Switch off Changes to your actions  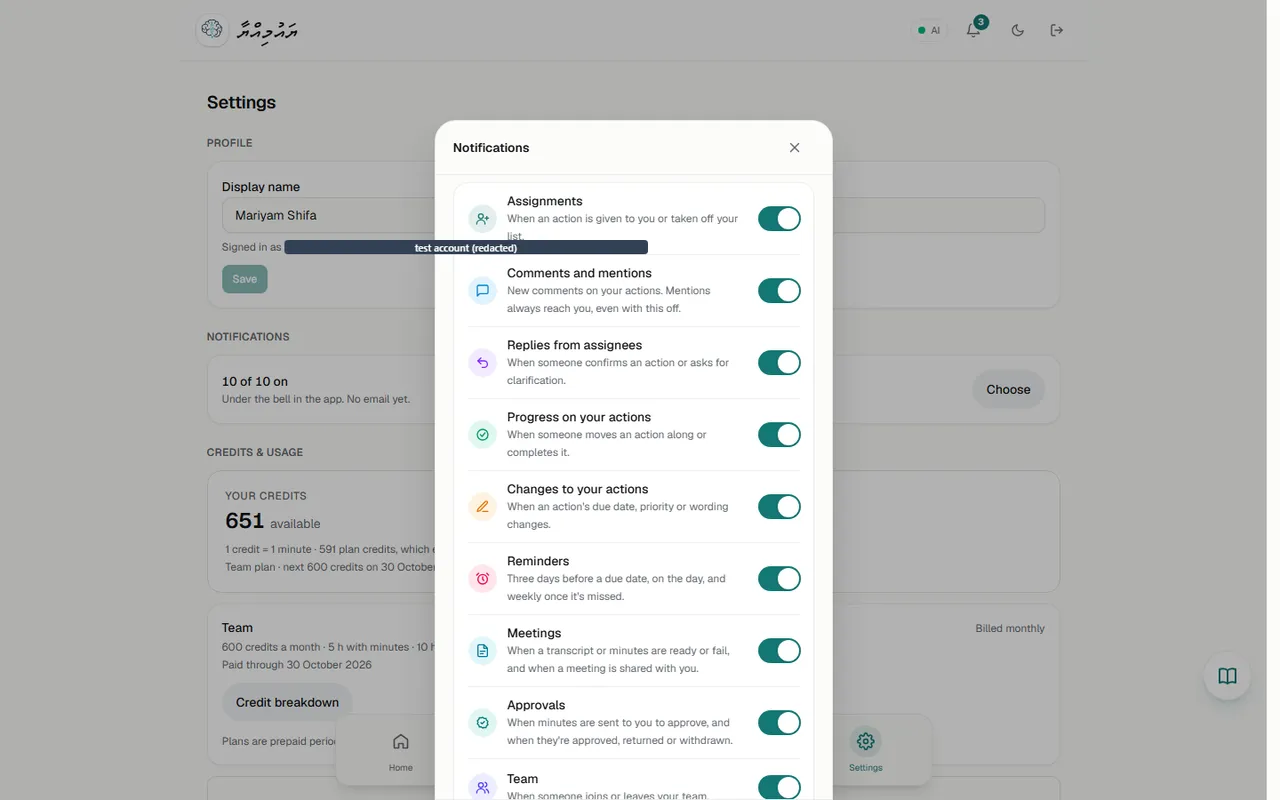point(779,507)
